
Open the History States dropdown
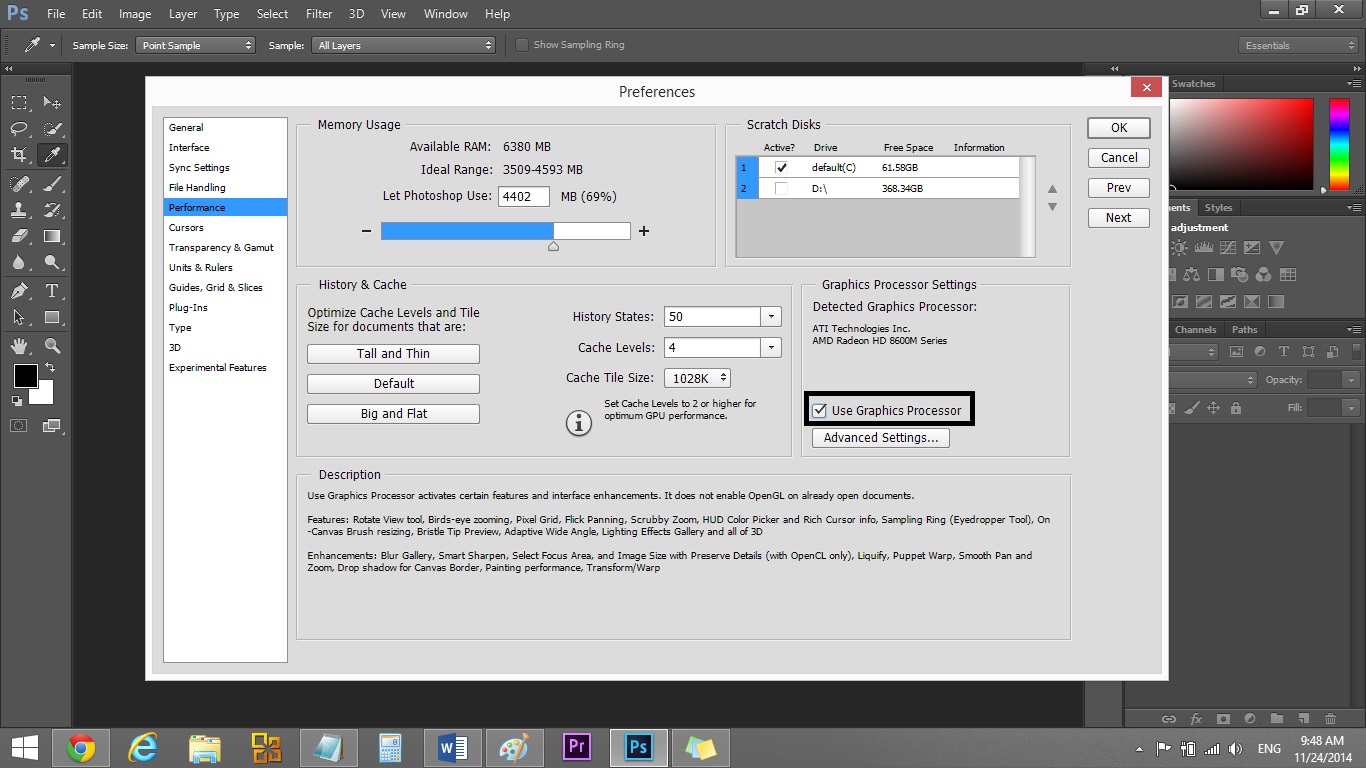point(770,317)
